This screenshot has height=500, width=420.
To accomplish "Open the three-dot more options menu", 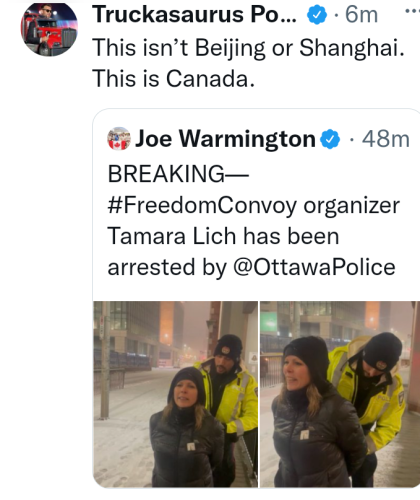I will pyautogui.click(x=413, y=11).
